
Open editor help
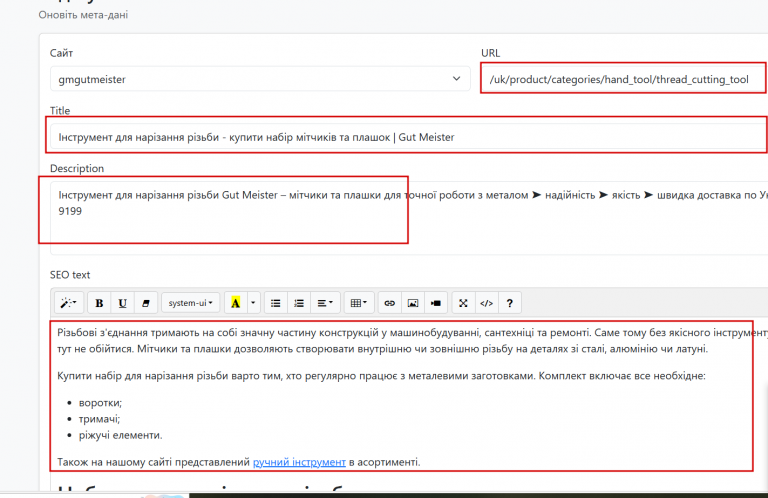point(509,303)
